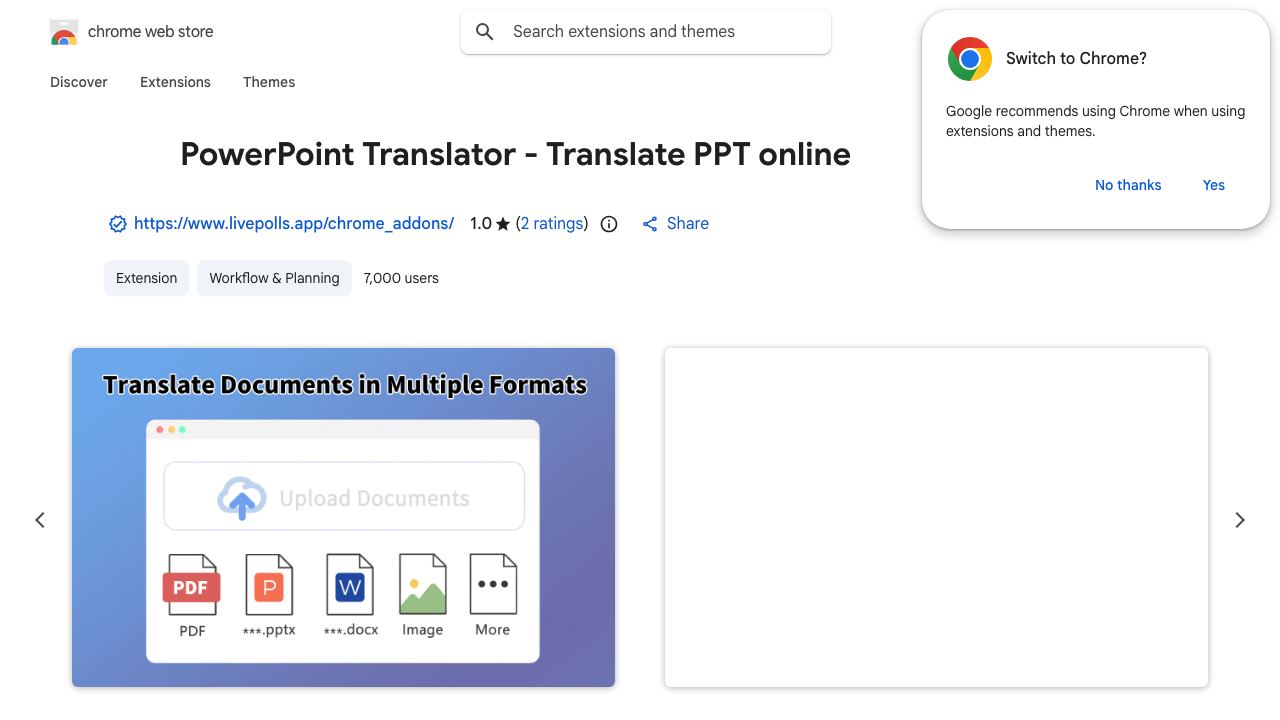Click the rating star icon

pyautogui.click(x=503, y=224)
